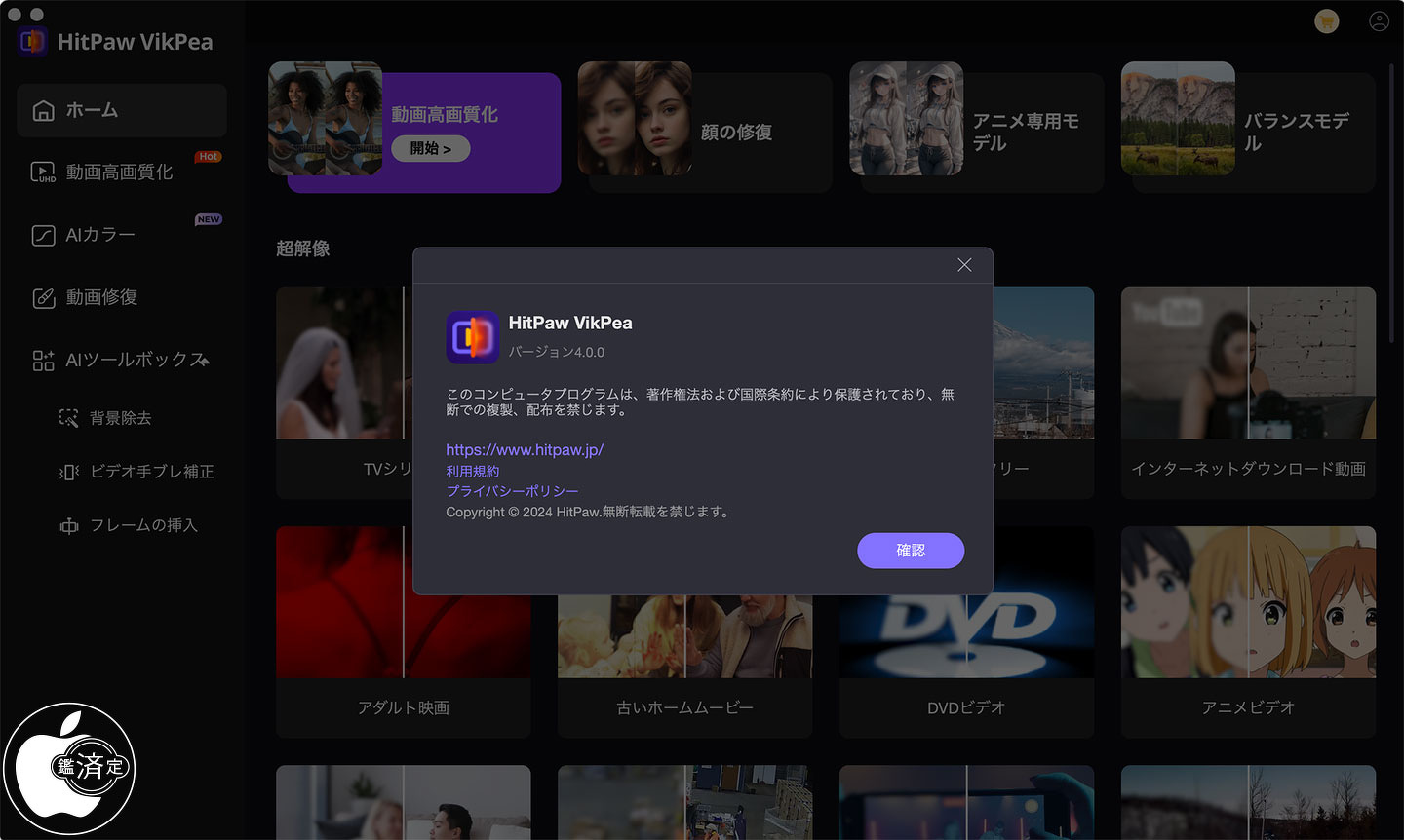The image size is (1404, 840).
Task: Click the 背景除去 background removal icon
Action: (68, 418)
